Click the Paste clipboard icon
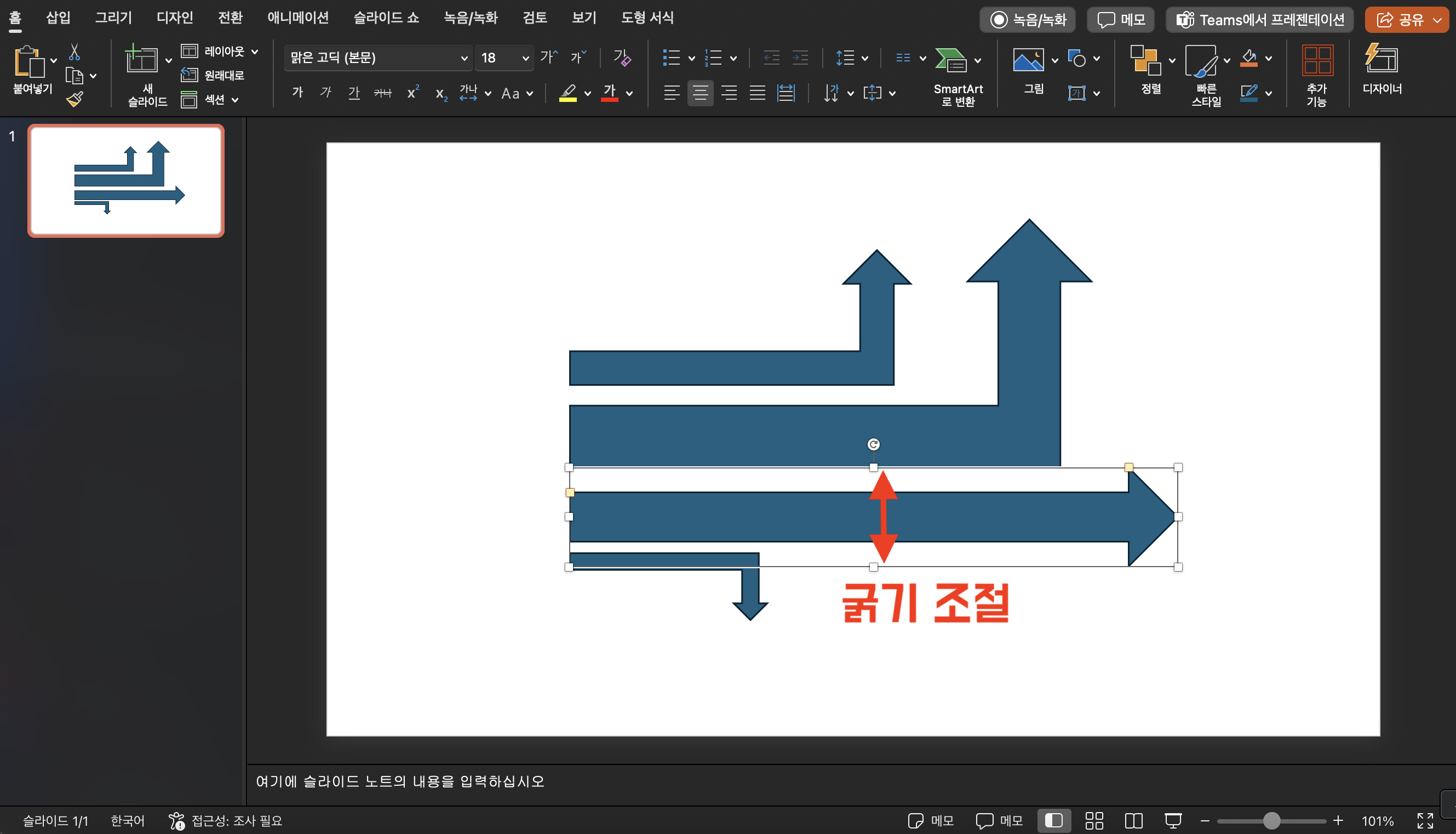Image resolution: width=1456 pixels, height=834 pixels. (x=28, y=61)
